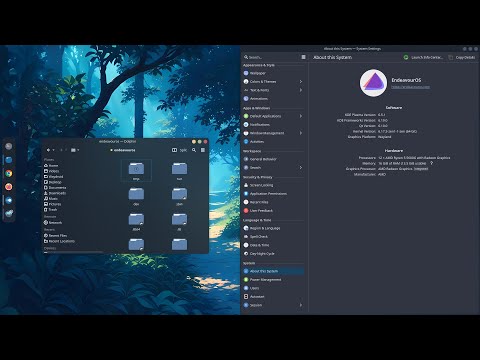Viewport: 480px width, 360px height.
Task: Open view mode dropdown arrow in Dolphin
Action: pyautogui.click(x=78, y=150)
